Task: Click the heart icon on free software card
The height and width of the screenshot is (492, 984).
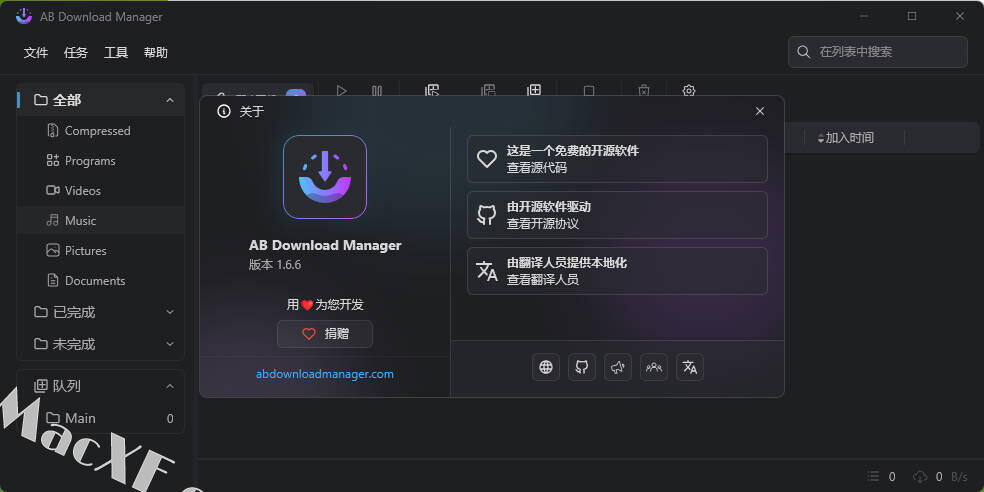Action: point(487,159)
